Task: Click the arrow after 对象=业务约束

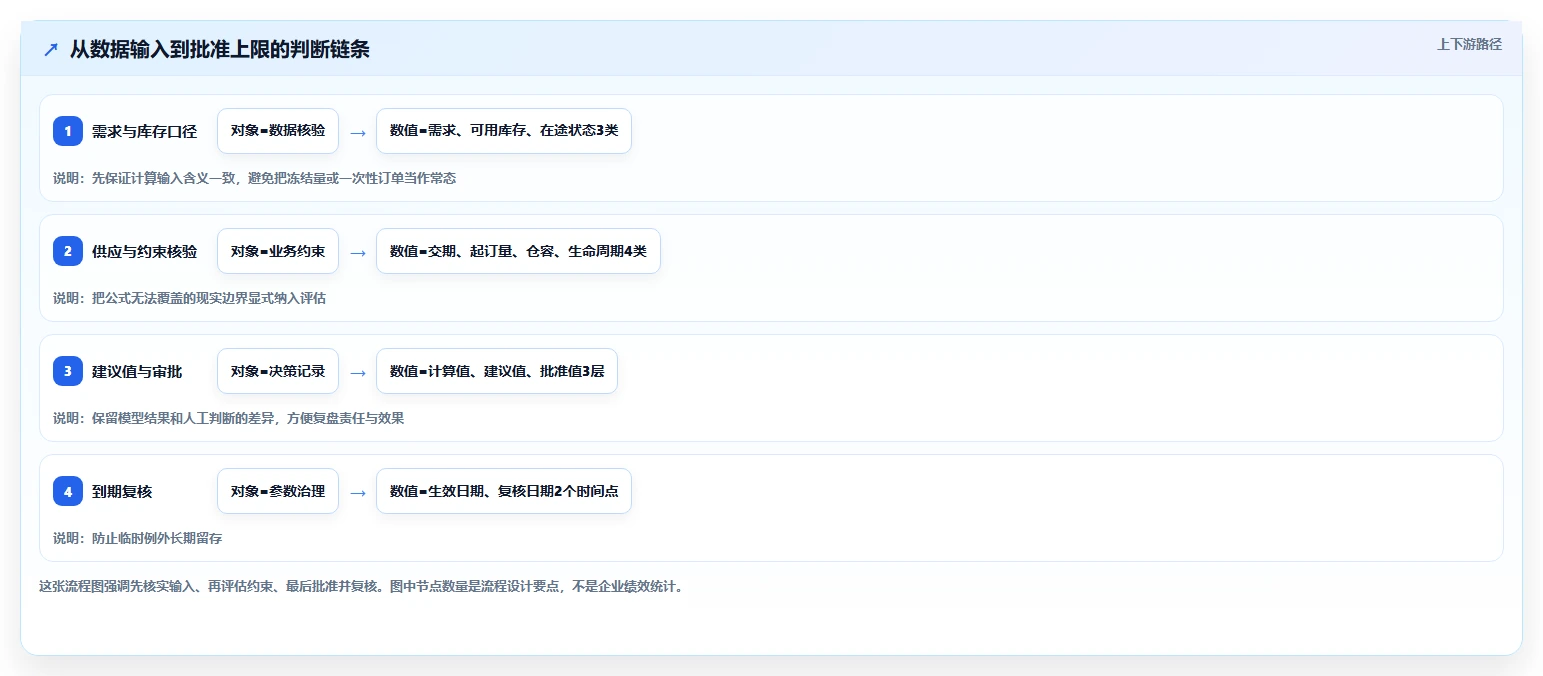Action: click(x=357, y=252)
